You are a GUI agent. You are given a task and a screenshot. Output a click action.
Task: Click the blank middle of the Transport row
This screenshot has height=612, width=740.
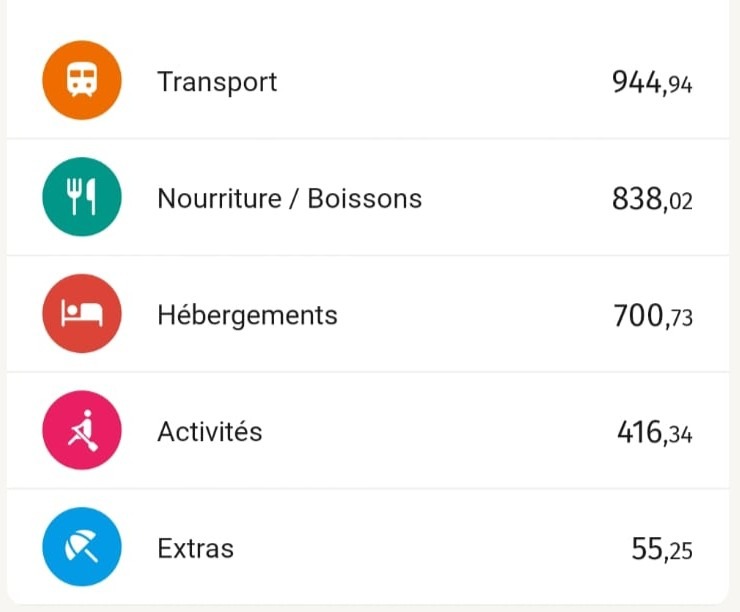[444, 80]
